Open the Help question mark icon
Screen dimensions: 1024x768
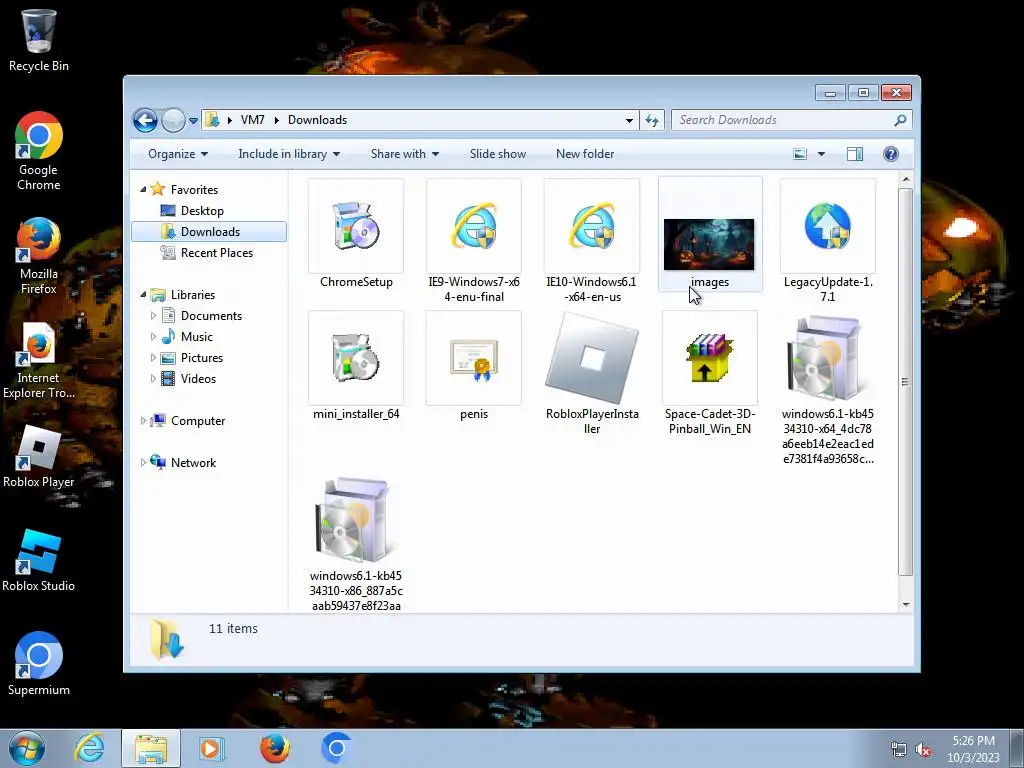coord(891,154)
